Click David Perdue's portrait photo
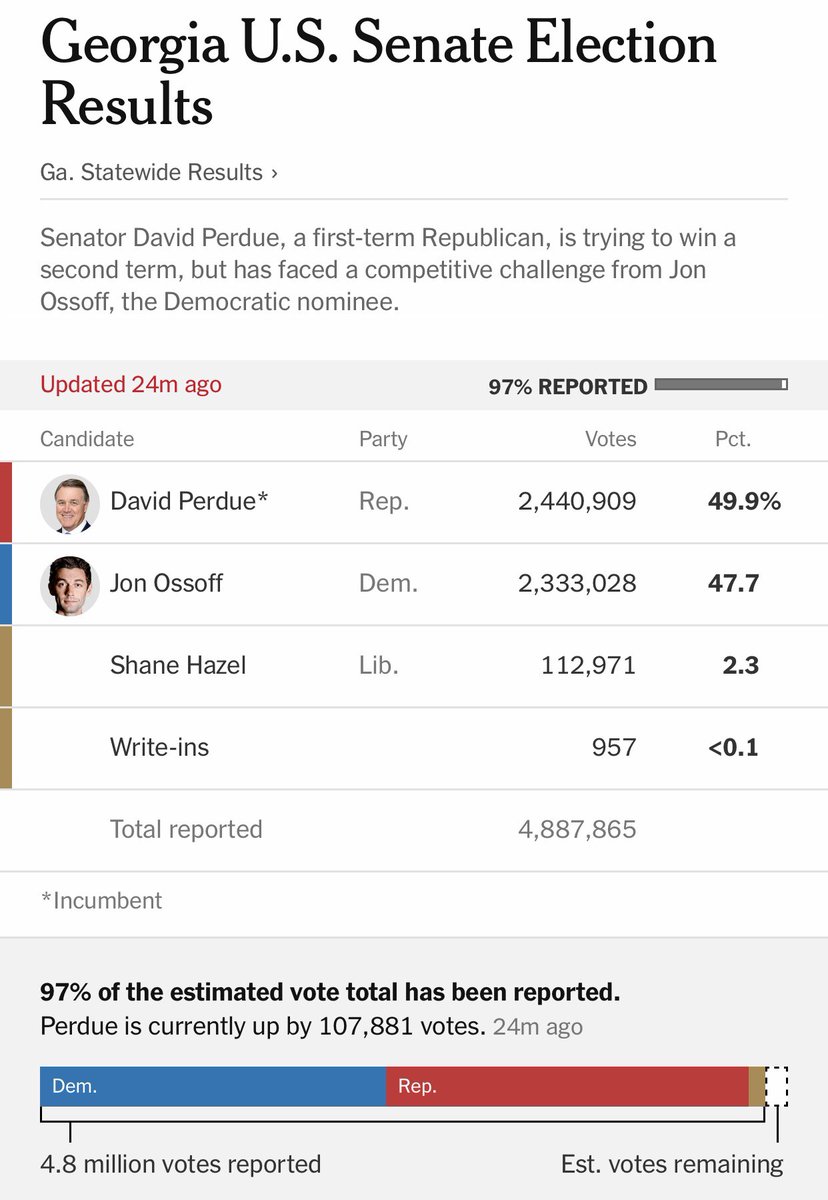The width and height of the screenshot is (828, 1200). pos(70,504)
